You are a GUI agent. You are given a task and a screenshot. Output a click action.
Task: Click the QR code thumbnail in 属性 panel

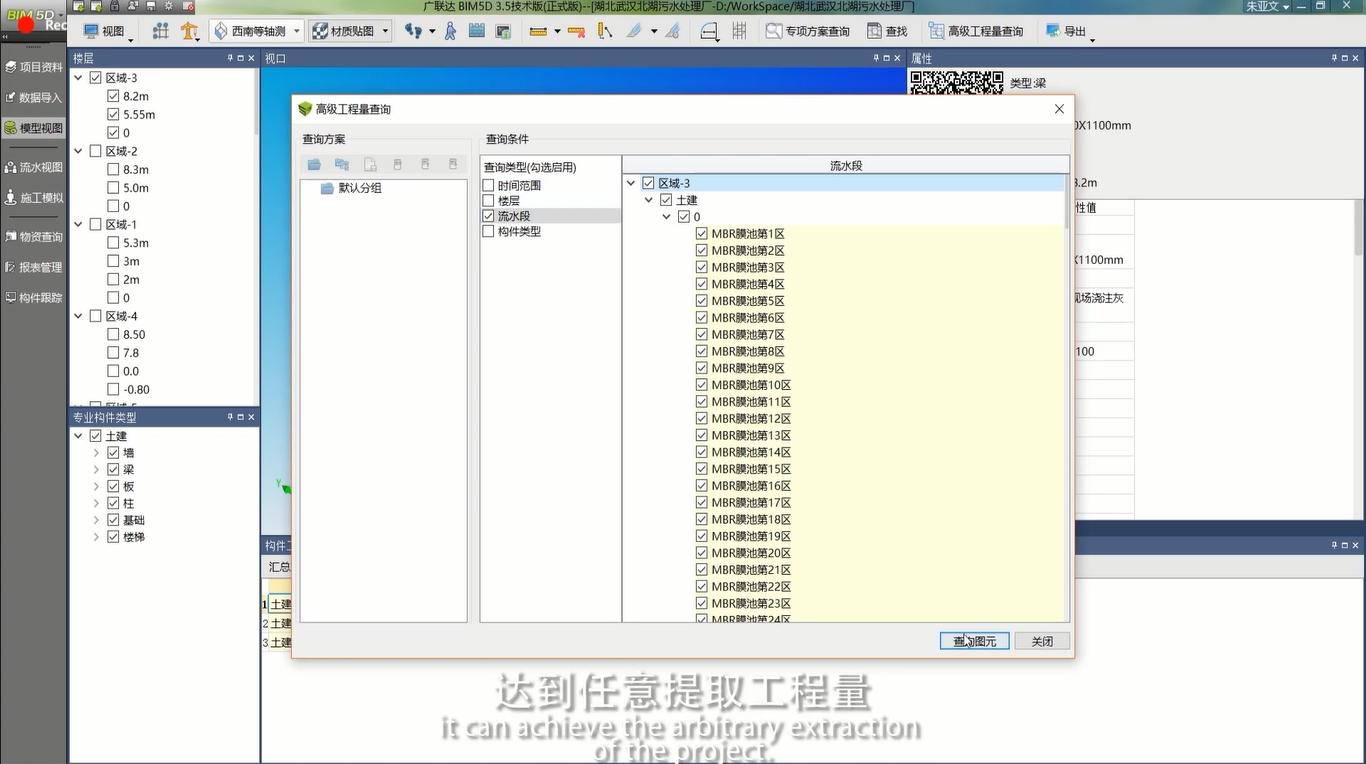(x=955, y=82)
